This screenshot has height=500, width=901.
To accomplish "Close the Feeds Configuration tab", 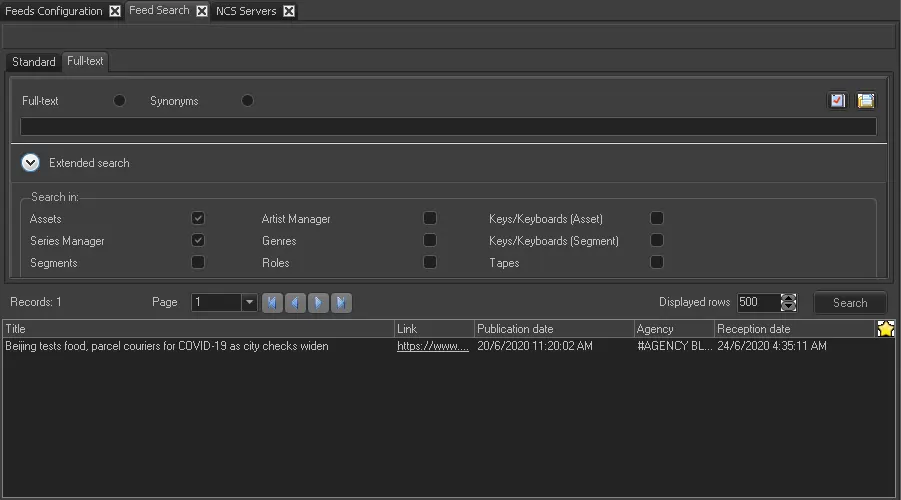I will 115,11.
